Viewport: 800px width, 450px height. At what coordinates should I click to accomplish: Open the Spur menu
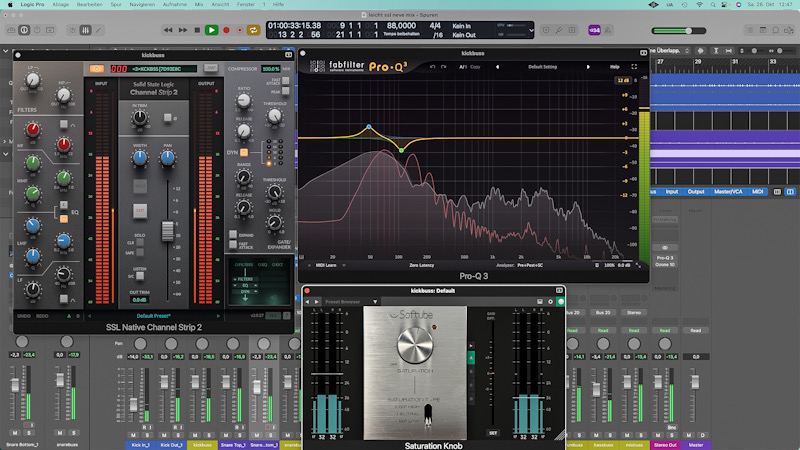116,4
